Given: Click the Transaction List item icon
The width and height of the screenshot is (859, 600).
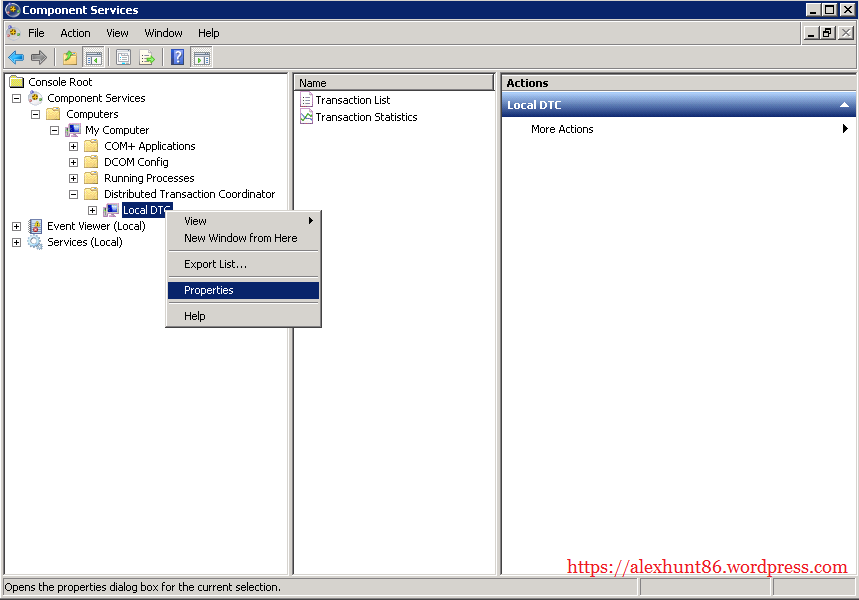Looking at the screenshot, I should pyautogui.click(x=306, y=100).
